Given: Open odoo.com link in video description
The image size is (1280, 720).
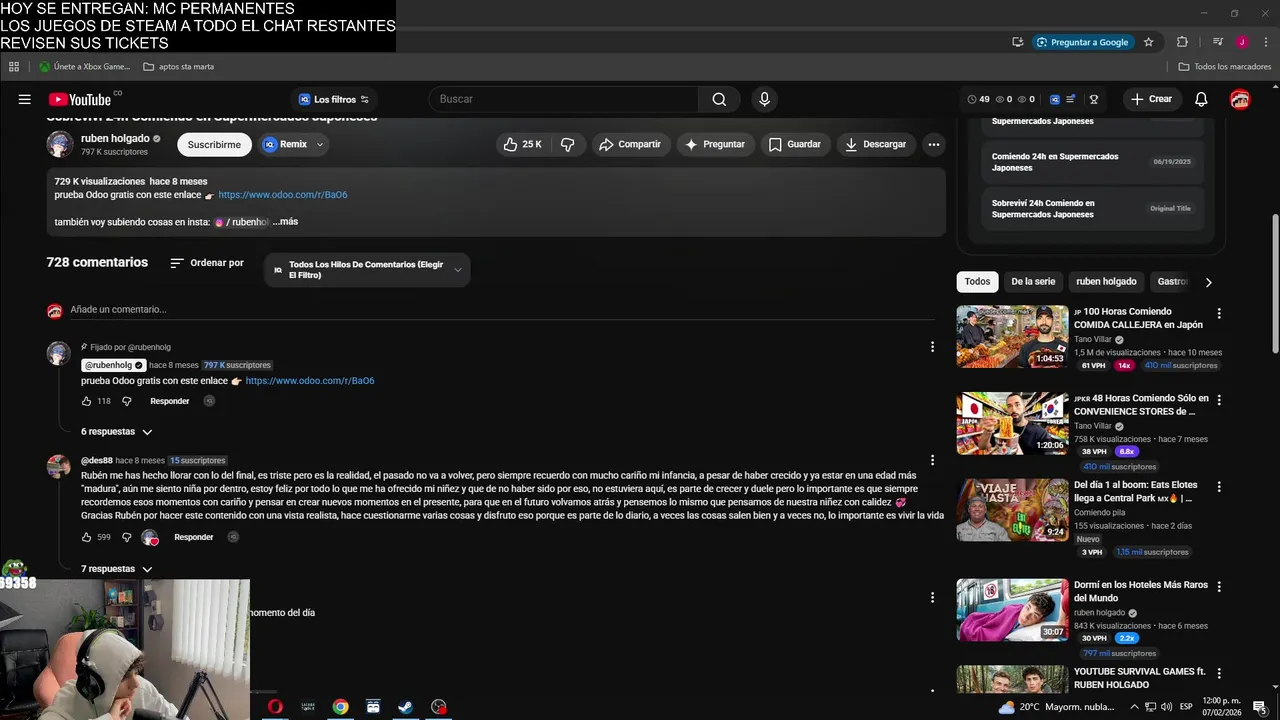Looking at the screenshot, I should coord(283,195).
